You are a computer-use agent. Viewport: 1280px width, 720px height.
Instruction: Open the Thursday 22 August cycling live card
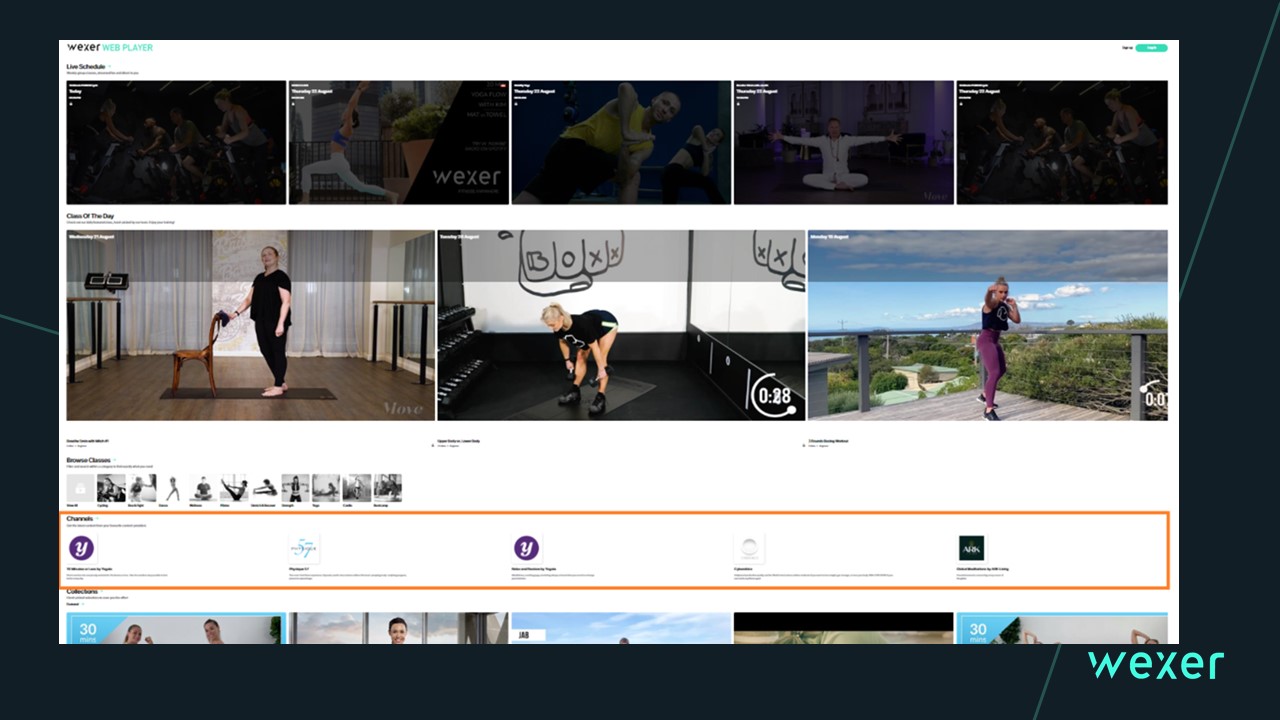(1062, 143)
